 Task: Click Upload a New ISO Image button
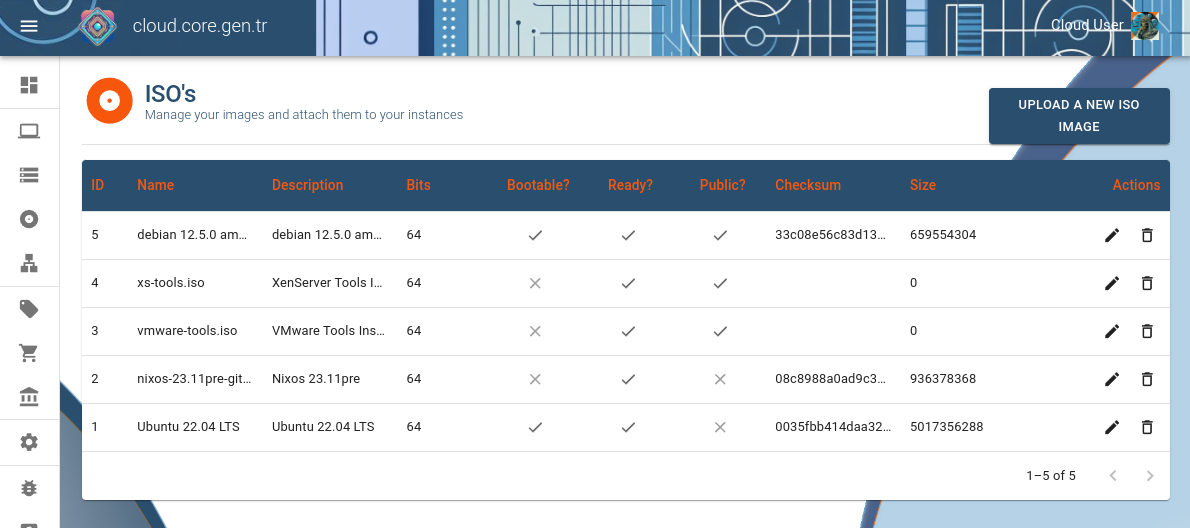(x=1078, y=115)
